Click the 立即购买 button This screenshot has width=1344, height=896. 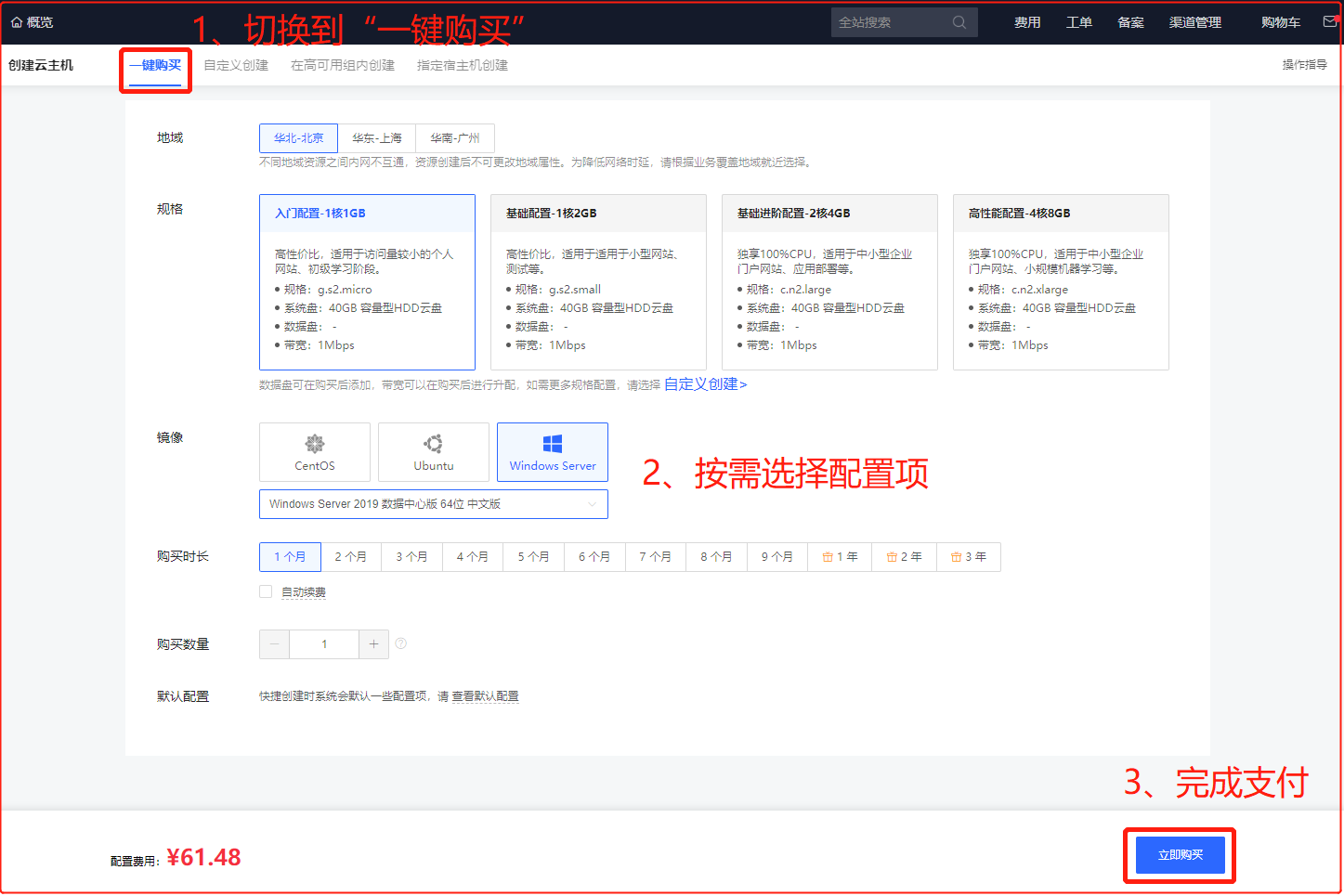tap(1181, 855)
